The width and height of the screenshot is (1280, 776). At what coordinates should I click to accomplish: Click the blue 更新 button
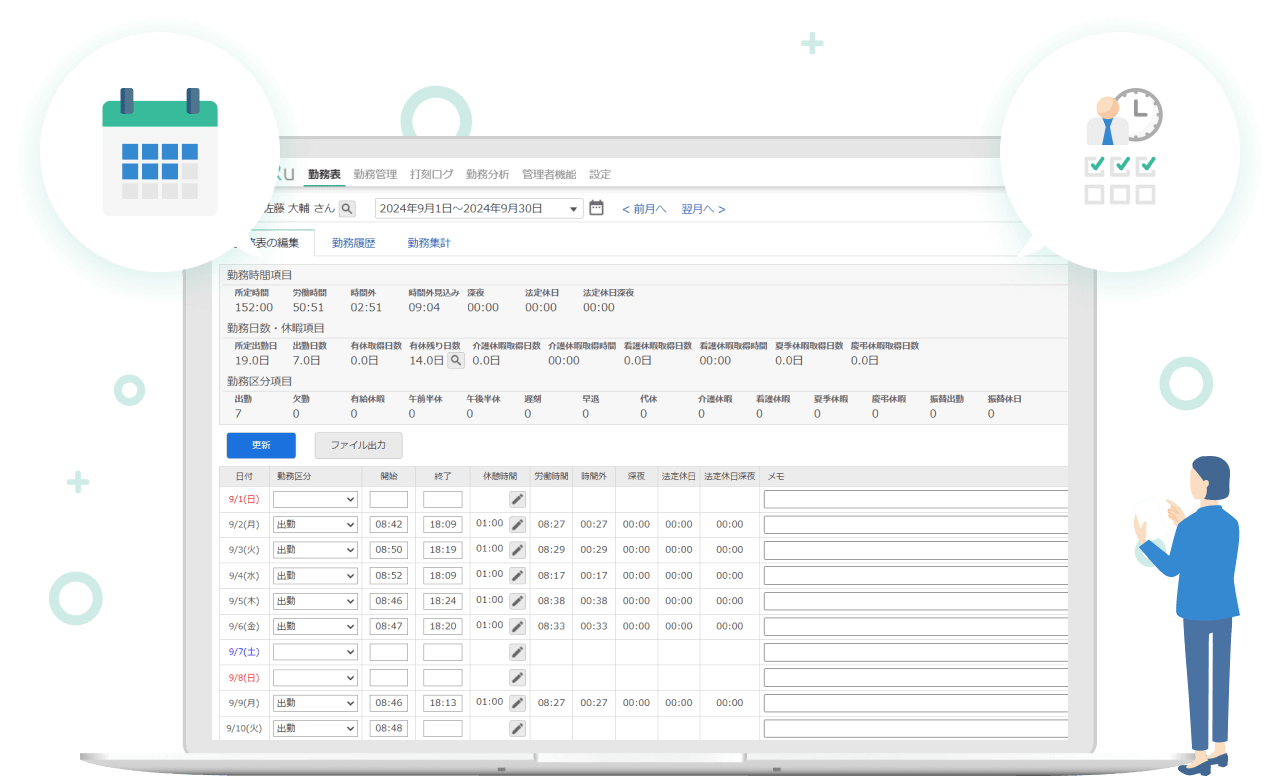pyautogui.click(x=261, y=445)
